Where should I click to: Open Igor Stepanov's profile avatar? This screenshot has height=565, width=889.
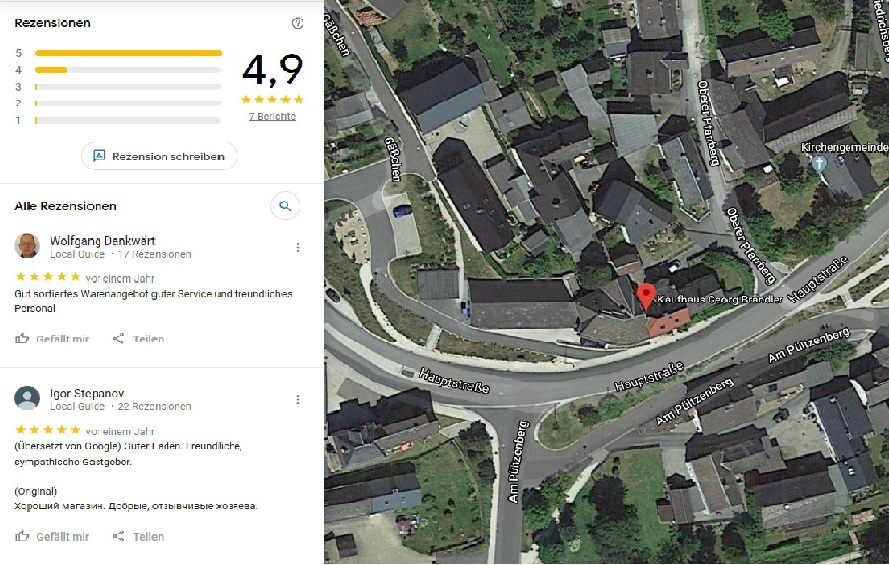tap(27, 398)
